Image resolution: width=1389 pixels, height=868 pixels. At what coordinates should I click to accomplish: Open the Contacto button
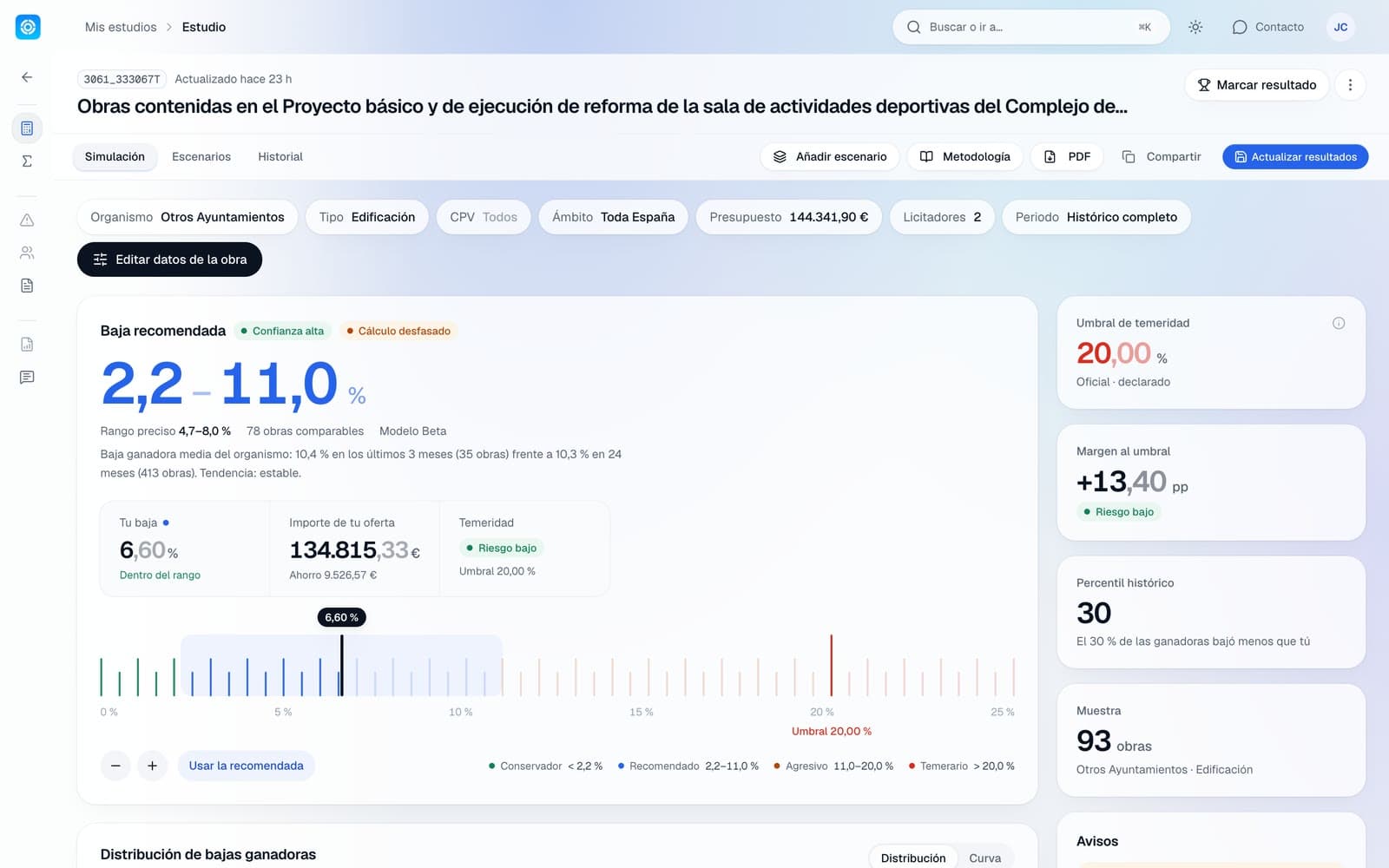(x=1268, y=27)
